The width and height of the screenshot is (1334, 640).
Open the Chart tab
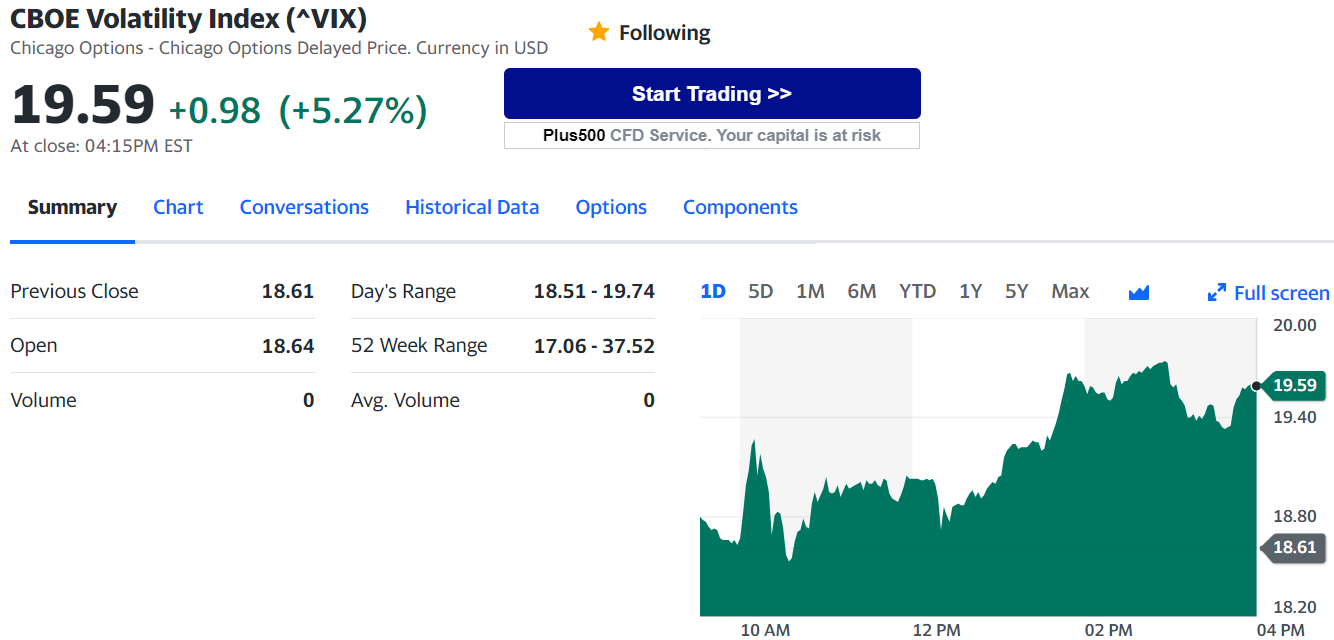point(178,207)
